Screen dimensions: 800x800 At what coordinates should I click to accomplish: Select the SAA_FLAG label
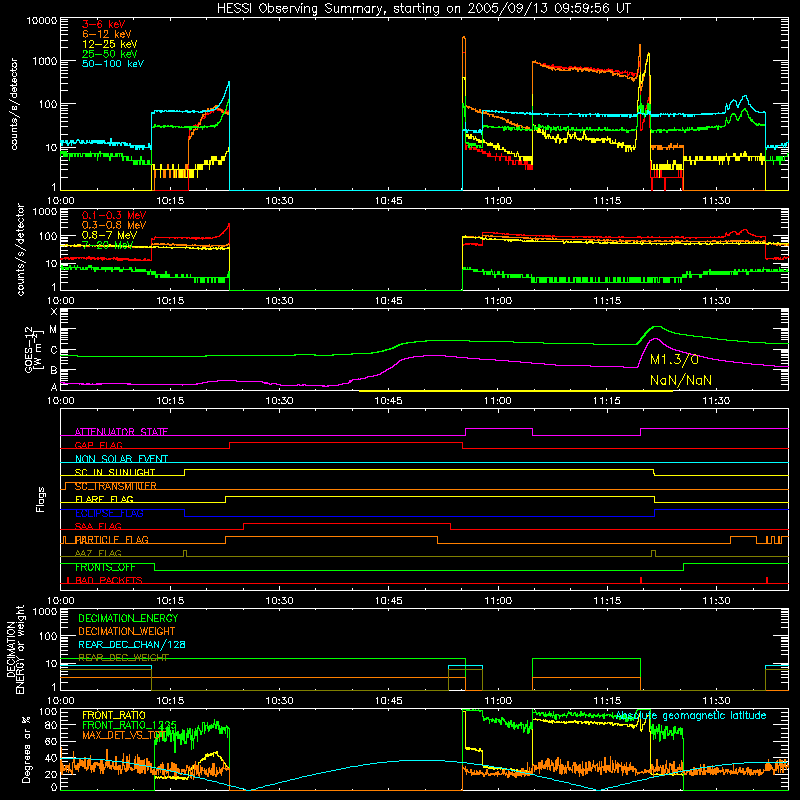(x=98, y=527)
